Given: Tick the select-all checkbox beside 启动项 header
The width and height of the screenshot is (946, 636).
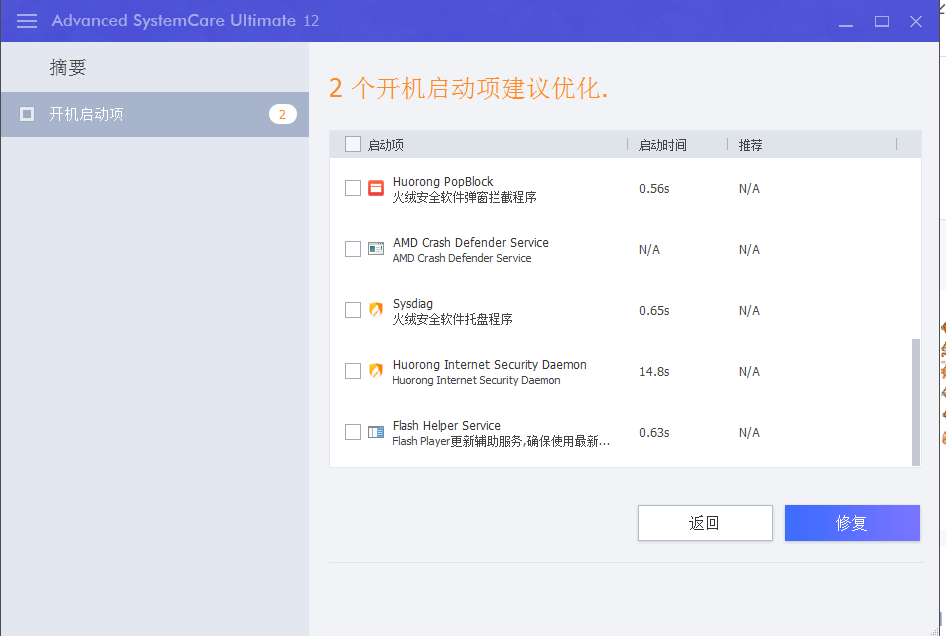Looking at the screenshot, I should pyautogui.click(x=352, y=144).
